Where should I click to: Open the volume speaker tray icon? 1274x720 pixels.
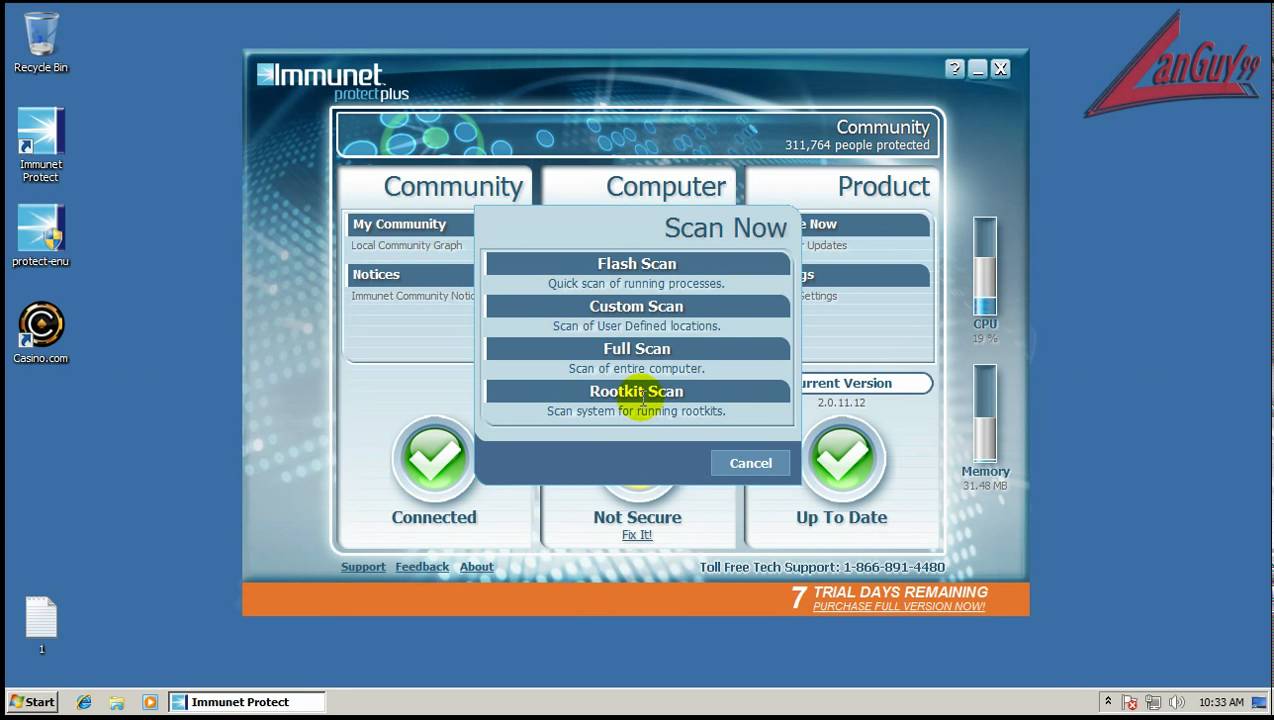[1176, 702]
